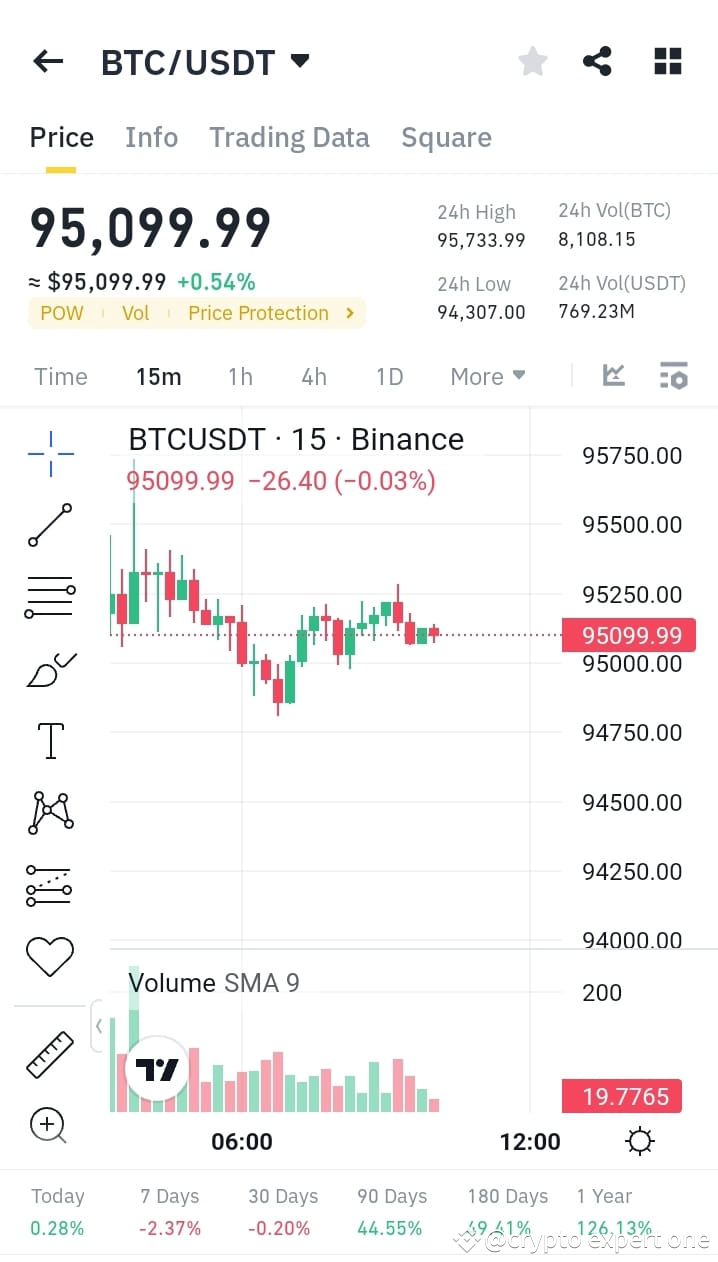Select the brush drawing tool
The width and height of the screenshot is (718, 1262).
tap(49, 668)
